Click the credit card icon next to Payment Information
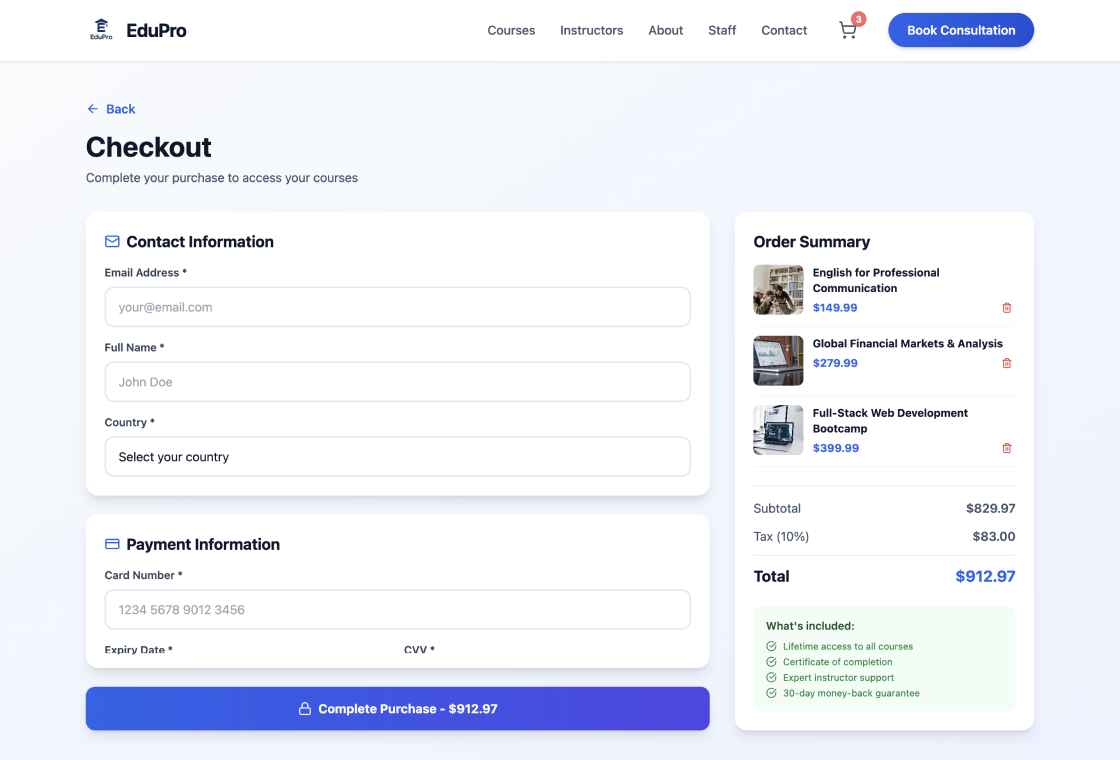The height and width of the screenshot is (760, 1120). [x=111, y=544]
